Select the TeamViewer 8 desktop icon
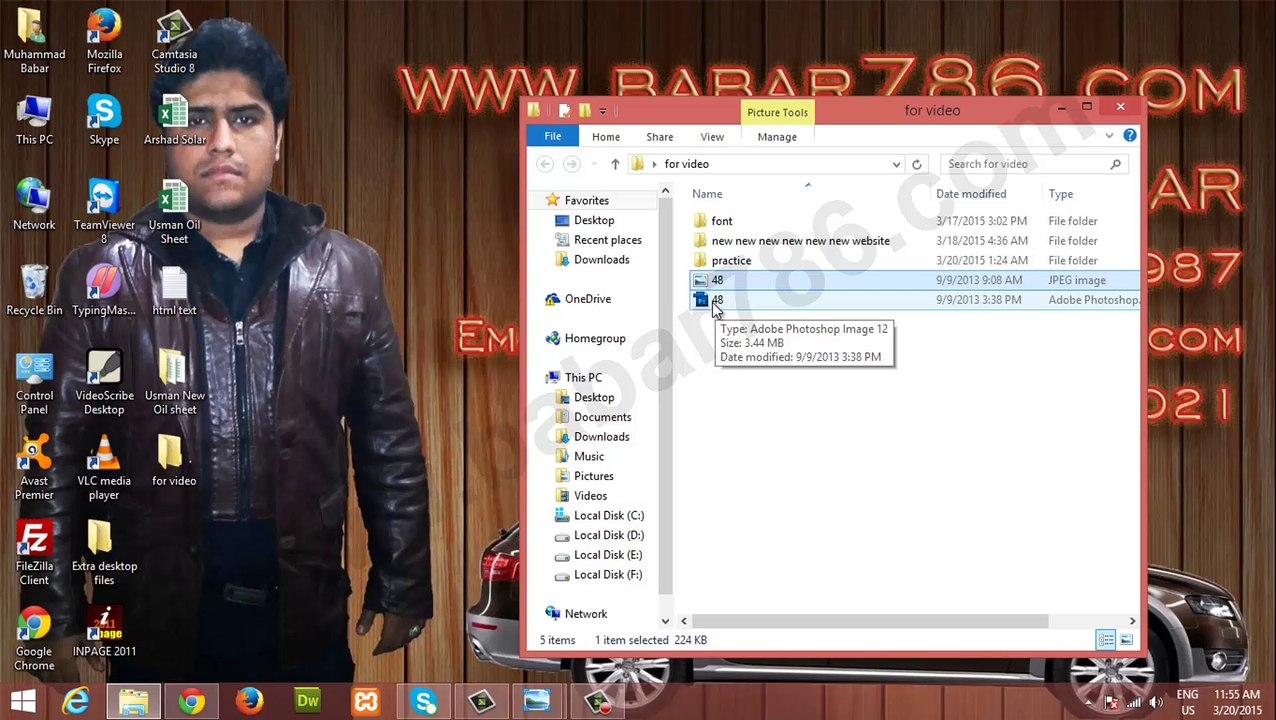The image size is (1276, 720). point(104,212)
